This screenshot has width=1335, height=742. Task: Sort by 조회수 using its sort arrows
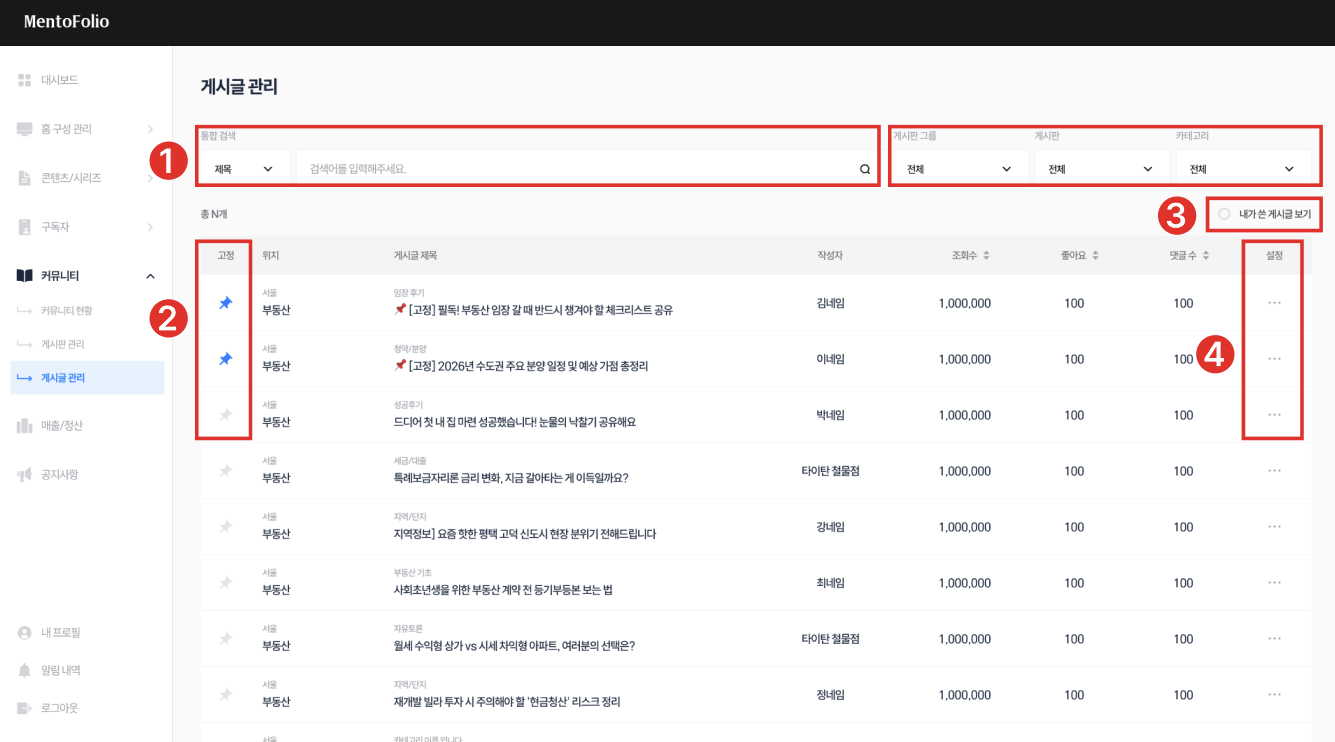(986, 256)
